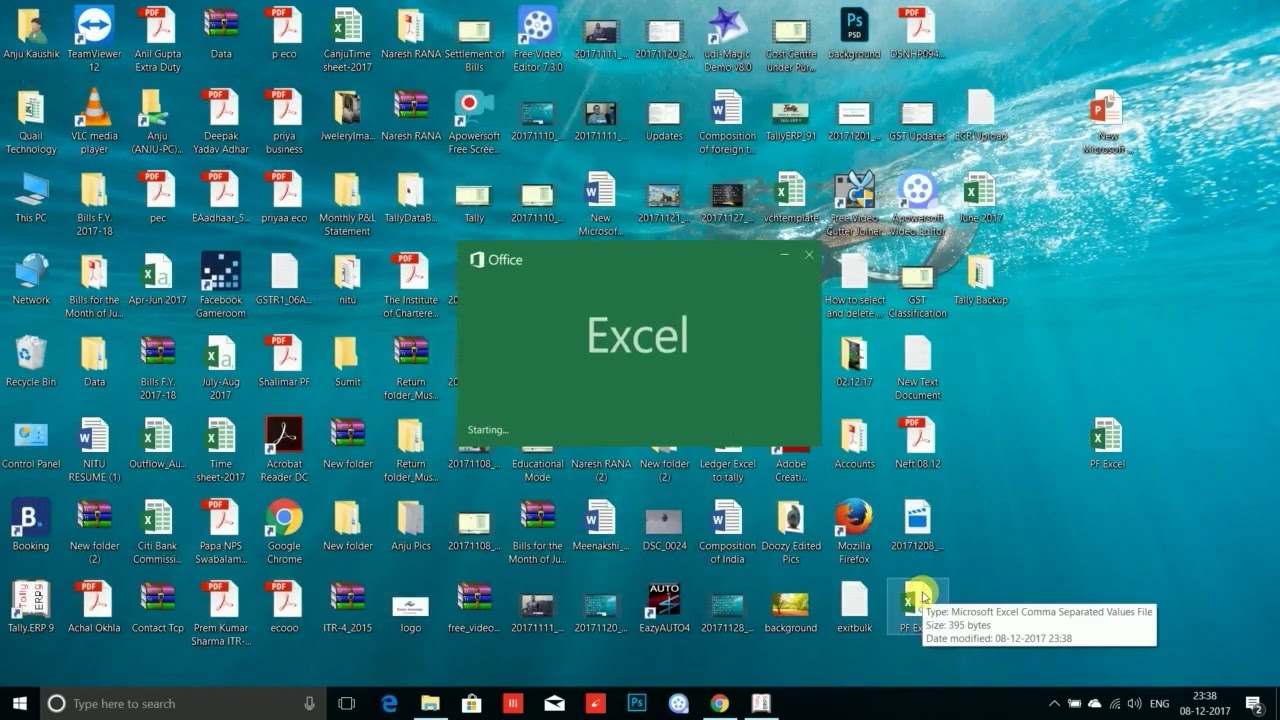Open NITU RESUME (1) Word document
1280x720 pixels.
[x=94, y=450]
